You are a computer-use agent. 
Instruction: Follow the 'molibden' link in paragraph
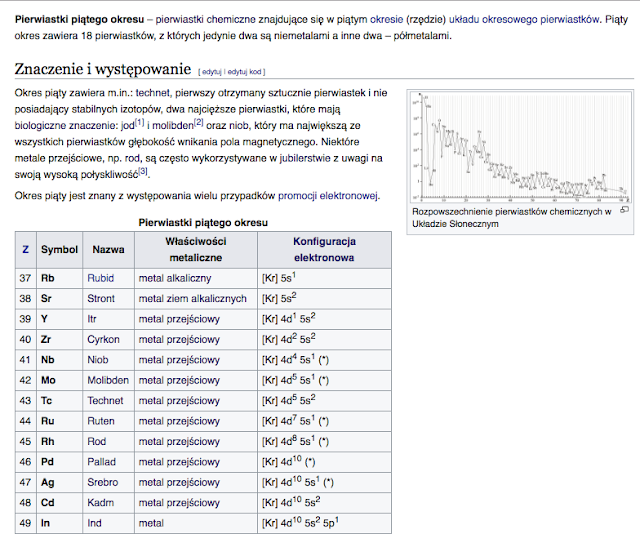tap(173, 125)
